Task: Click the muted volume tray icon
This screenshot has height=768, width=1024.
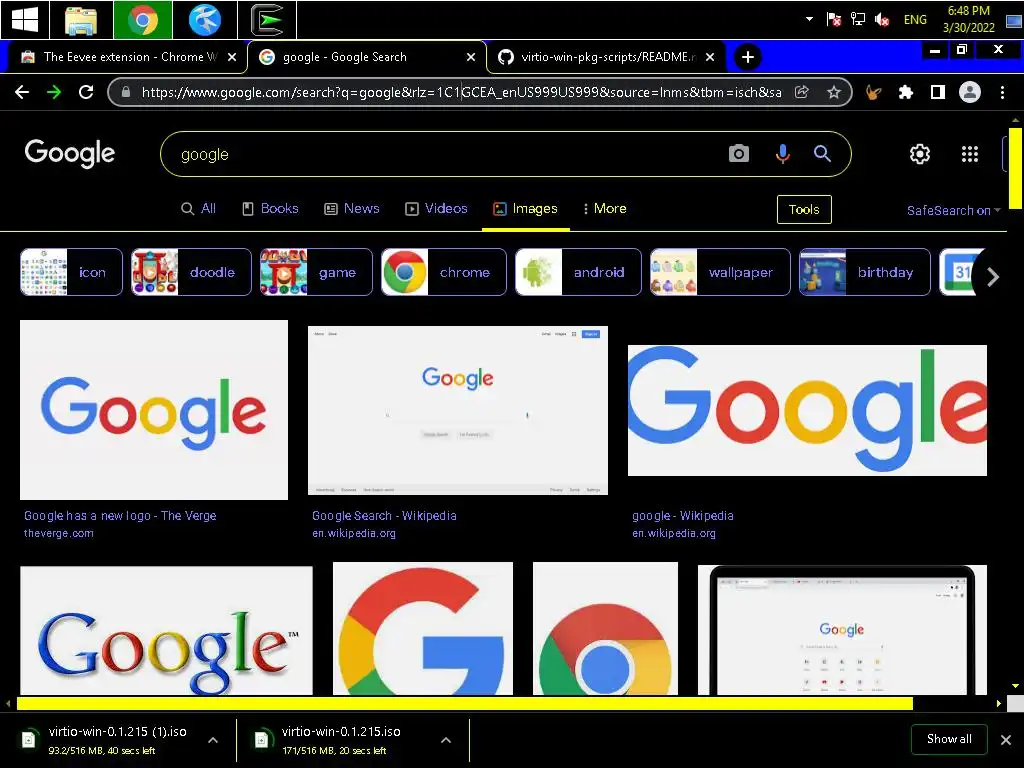Action: click(882, 20)
